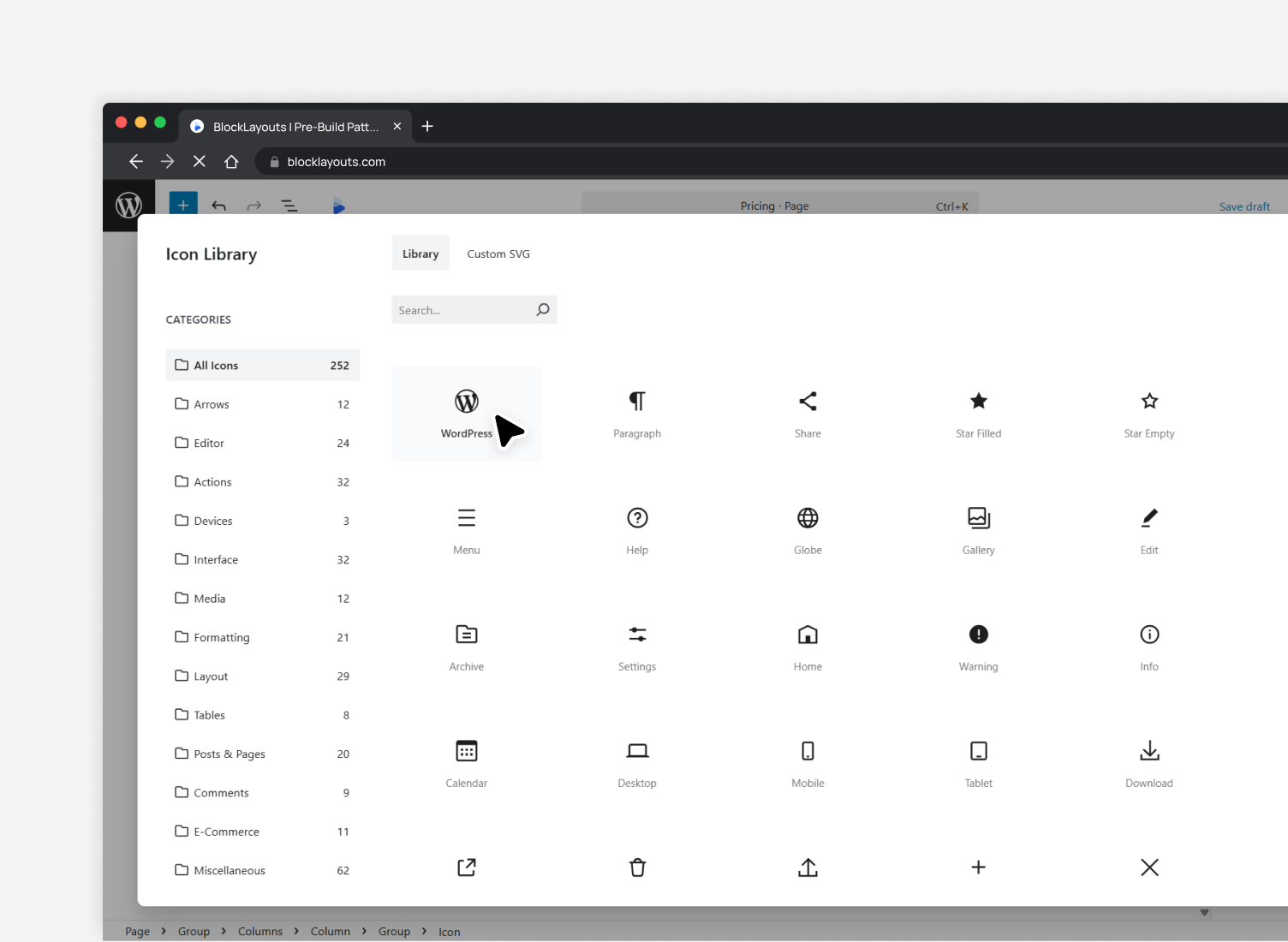Pick the external link icon
Screen dimensions: 1288x942
467,867
